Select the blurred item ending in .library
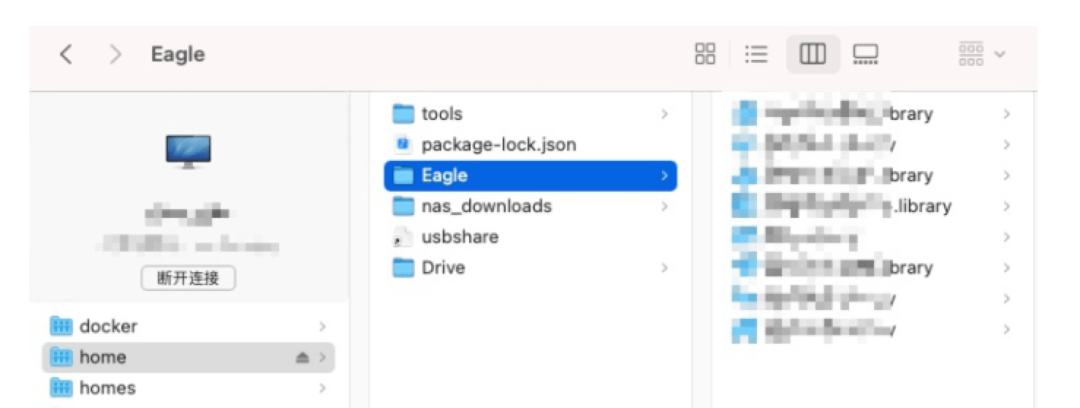 (x=872, y=206)
